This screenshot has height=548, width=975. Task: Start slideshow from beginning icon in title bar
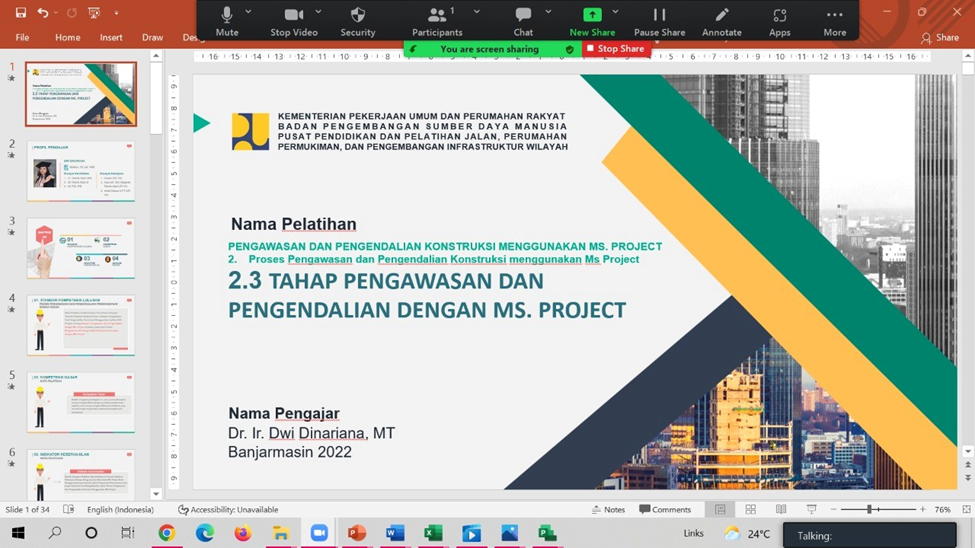[94, 12]
